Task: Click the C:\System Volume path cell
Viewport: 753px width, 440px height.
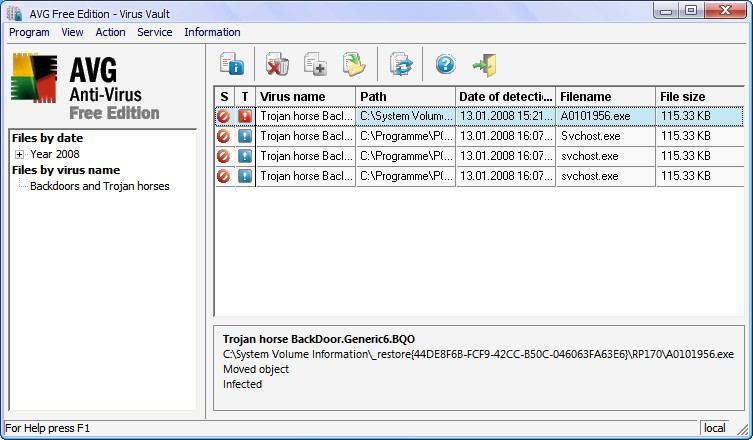Action: click(406, 116)
